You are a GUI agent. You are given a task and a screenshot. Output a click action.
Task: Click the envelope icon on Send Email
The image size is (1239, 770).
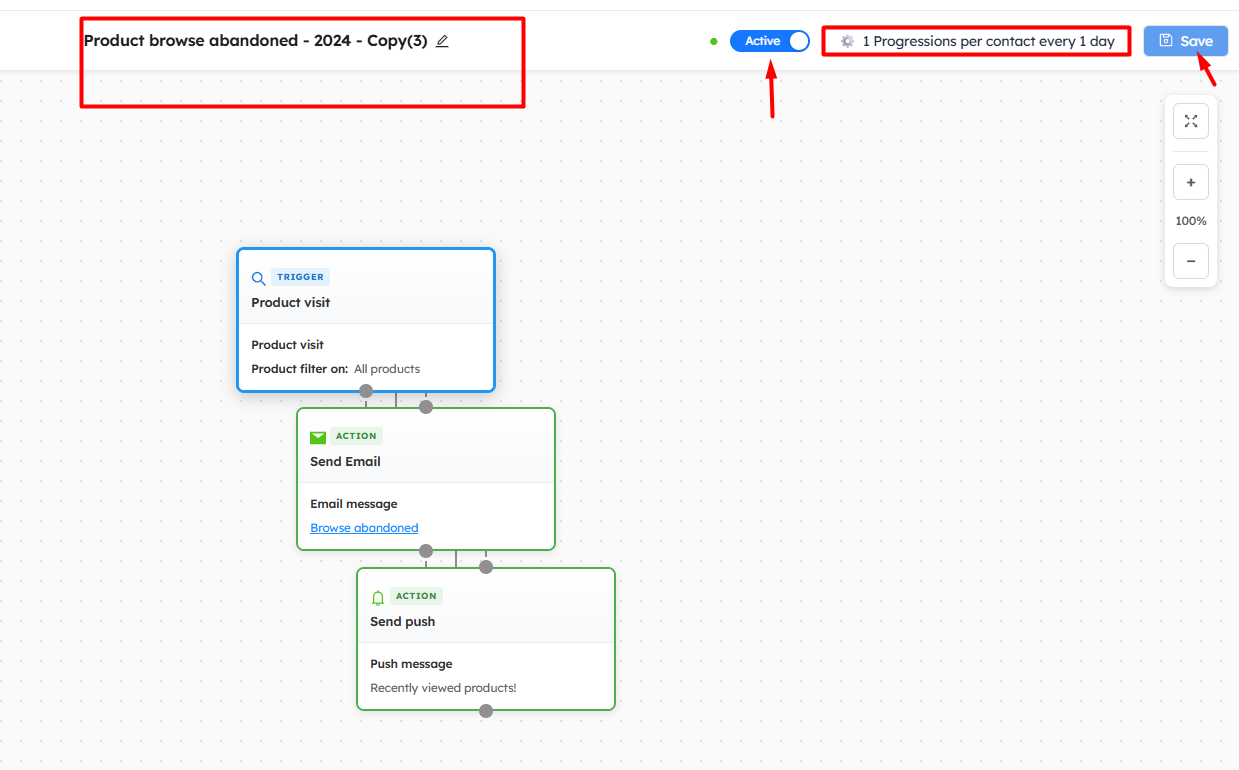tap(318, 437)
